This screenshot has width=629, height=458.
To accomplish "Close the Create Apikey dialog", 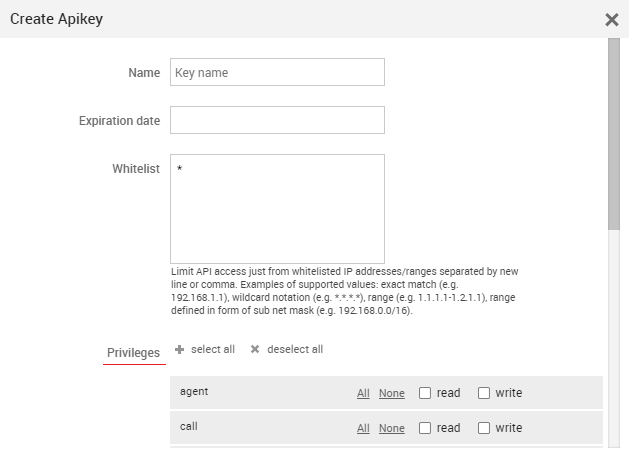I will tap(611, 19).
